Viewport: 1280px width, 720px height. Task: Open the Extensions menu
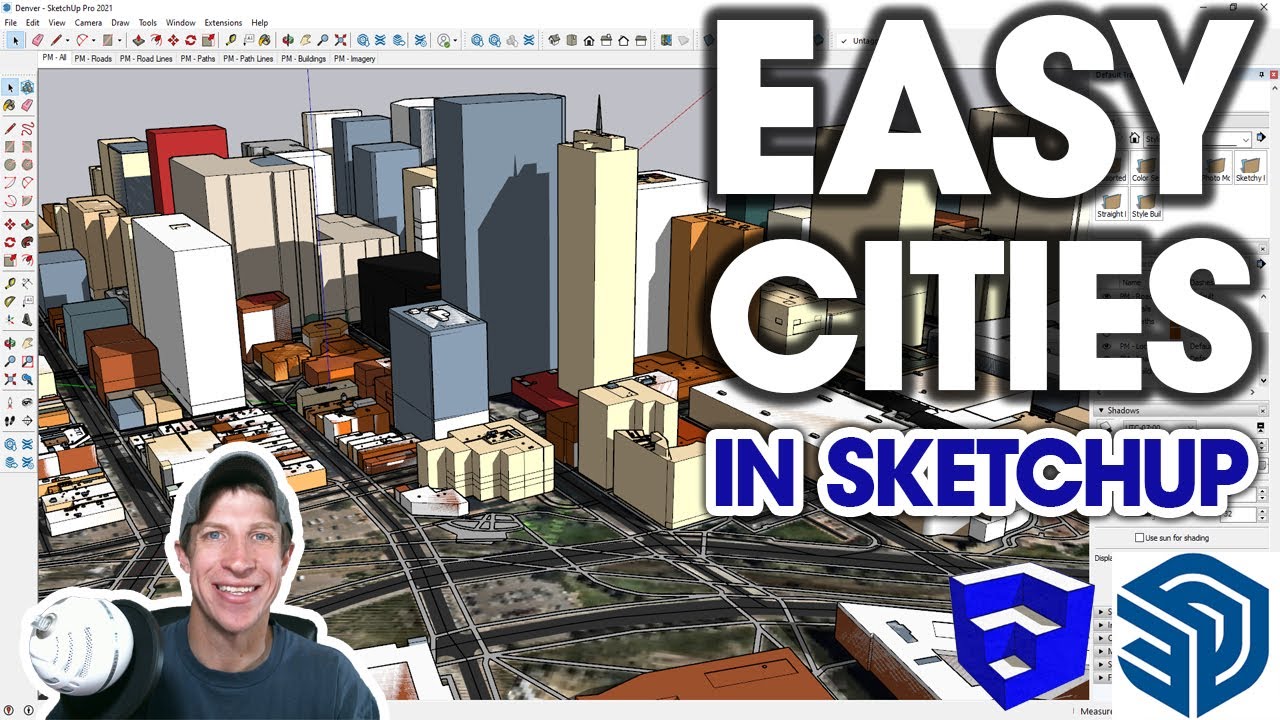tap(223, 22)
